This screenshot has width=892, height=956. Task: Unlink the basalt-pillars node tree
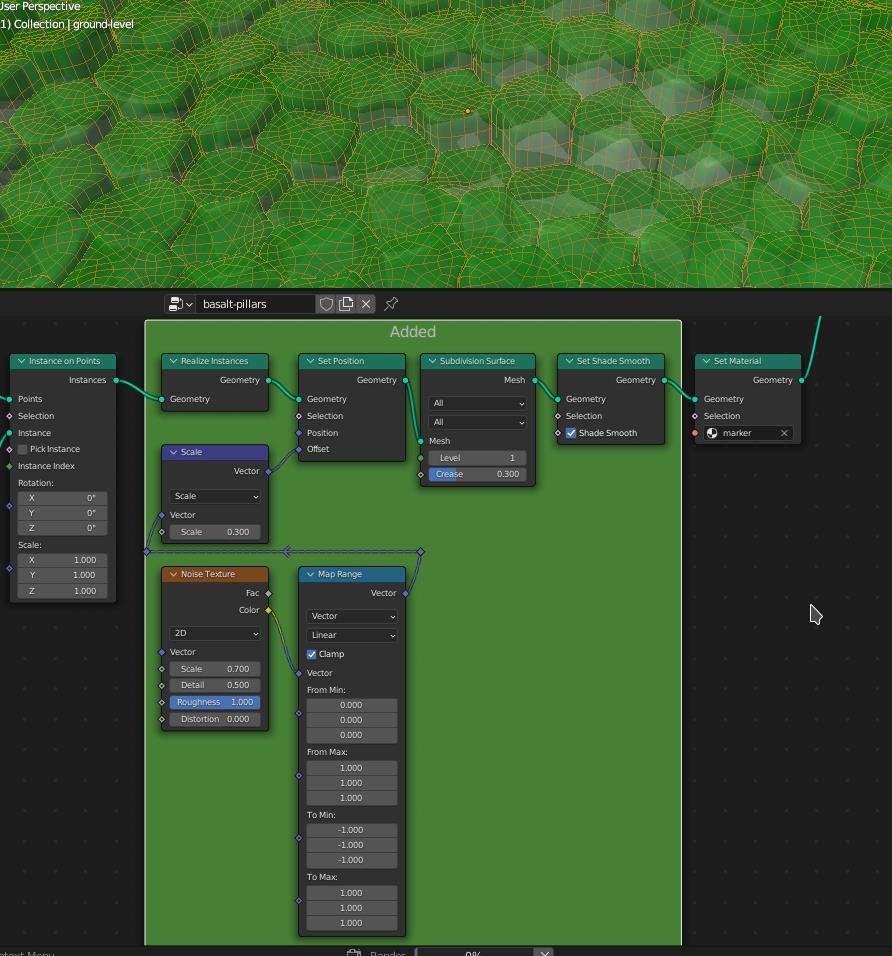(x=366, y=304)
